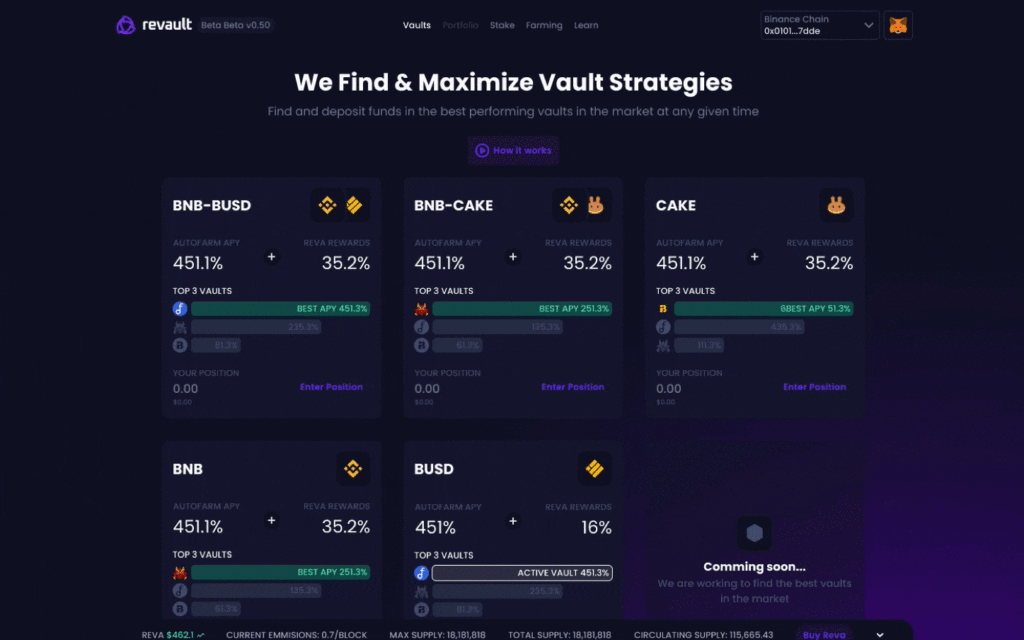Toggle the plus expander on the BNB-CAKE card
This screenshot has width=1024, height=640.
click(513, 257)
